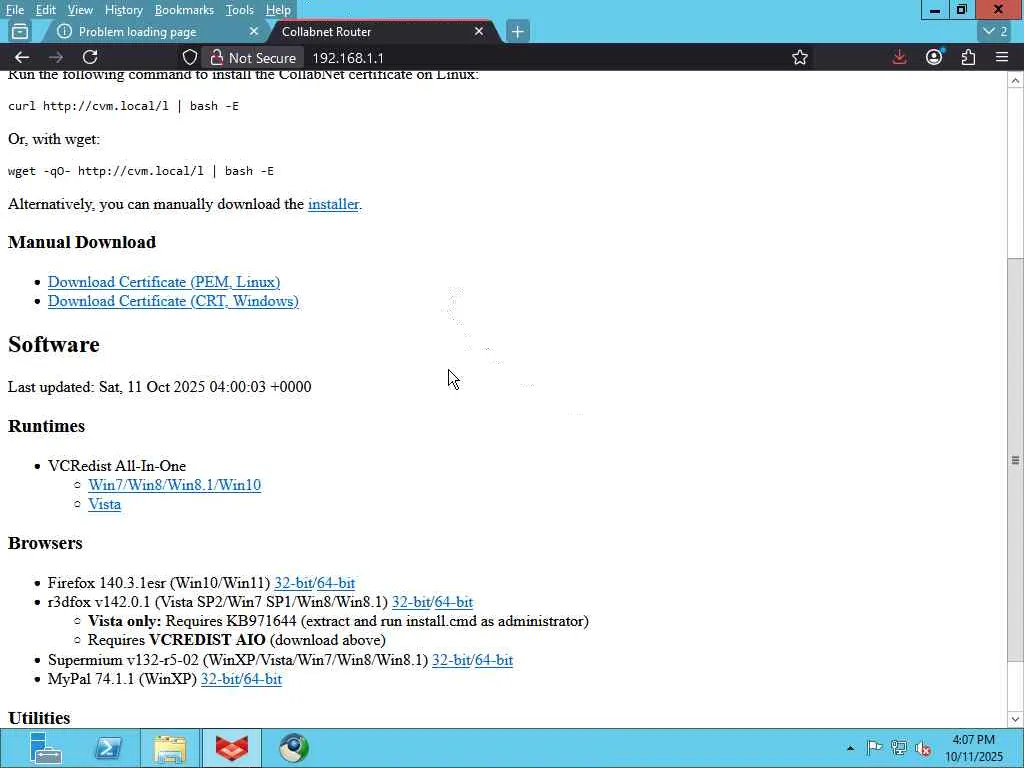Open the tracking protection shield icon
The height and width of the screenshot is (768, 1024).
click(189, 57)
